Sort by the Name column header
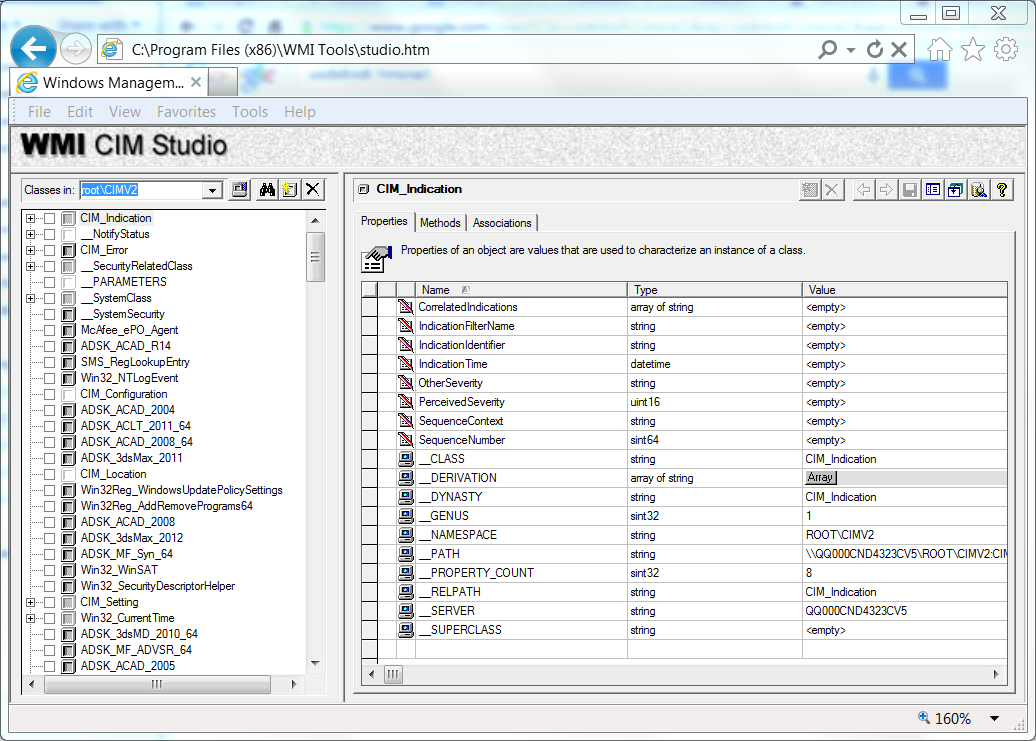The width and height of the screenshot is (1036, 741). (x=521, y=290)
